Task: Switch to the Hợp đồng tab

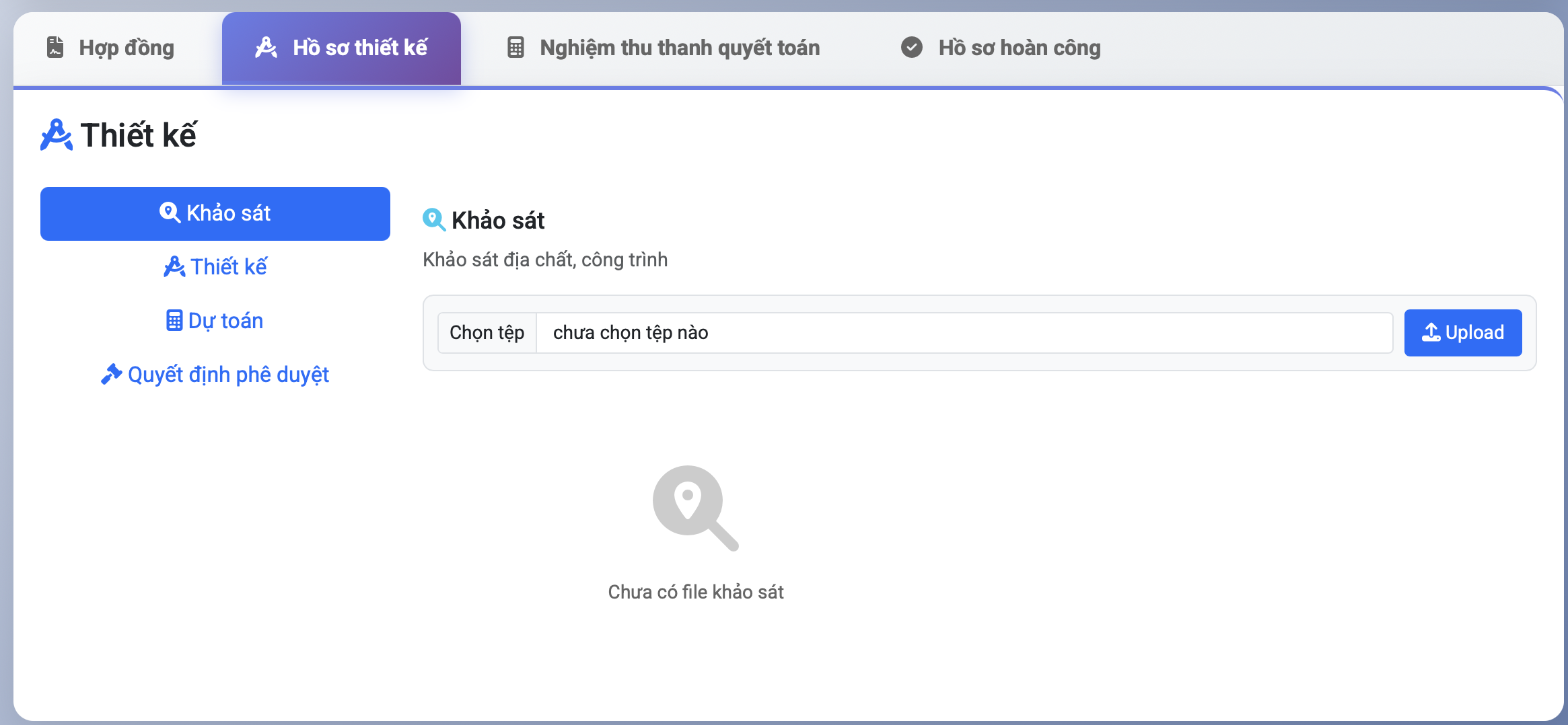Action: 125,47
